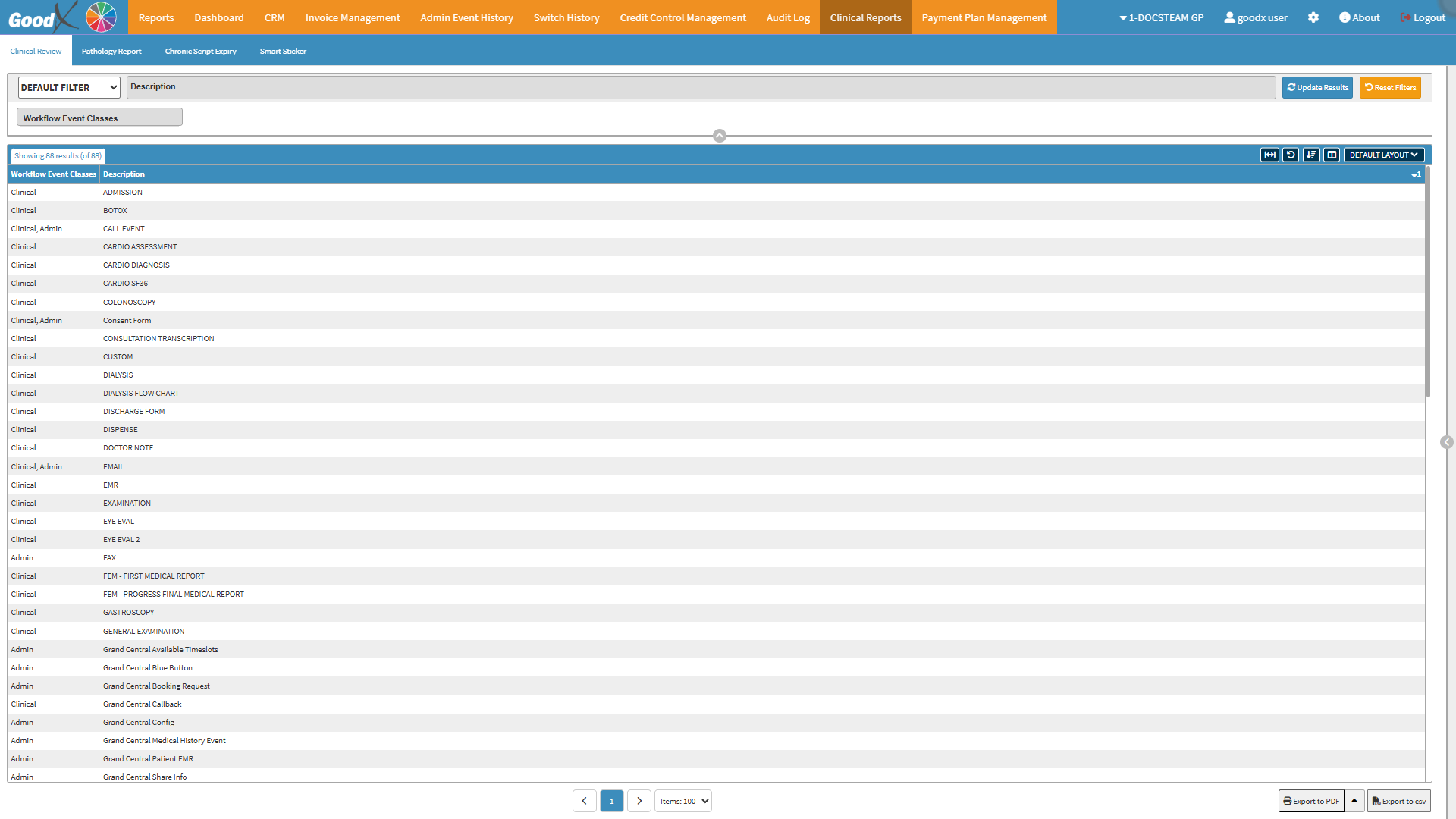Click the colorful GoodX wheel logo
The image size is (1456, 819).
click(x=101, y=17)
